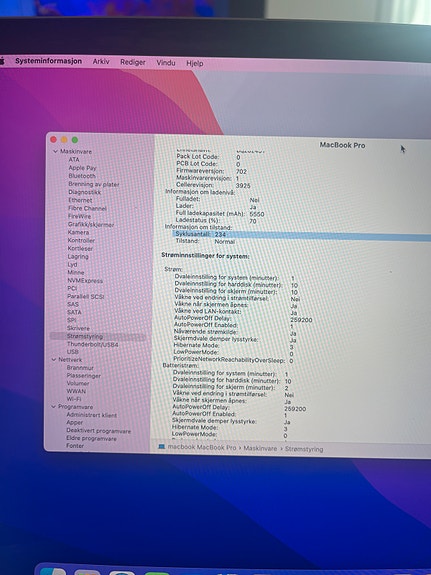Click the Tilstand: Normal line

pyautogui.click(x=205, y=241)
